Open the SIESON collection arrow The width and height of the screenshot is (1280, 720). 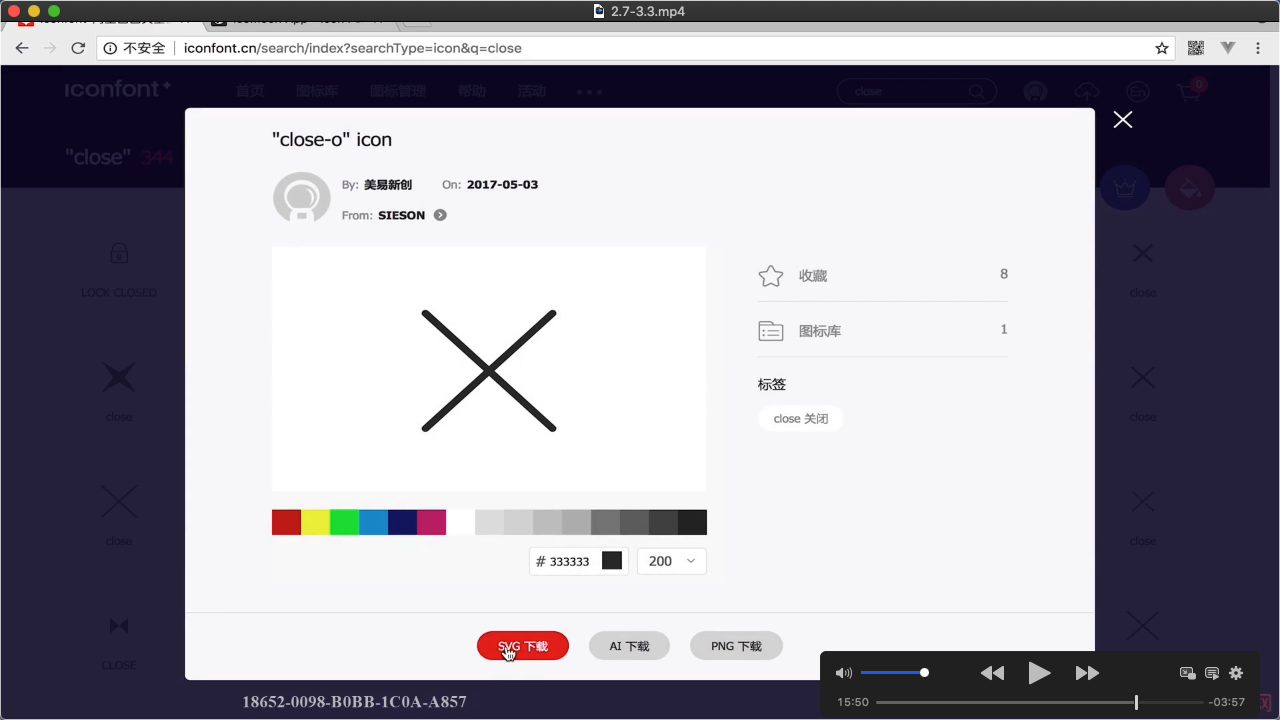pyautogui.click(x=440, y=215)
